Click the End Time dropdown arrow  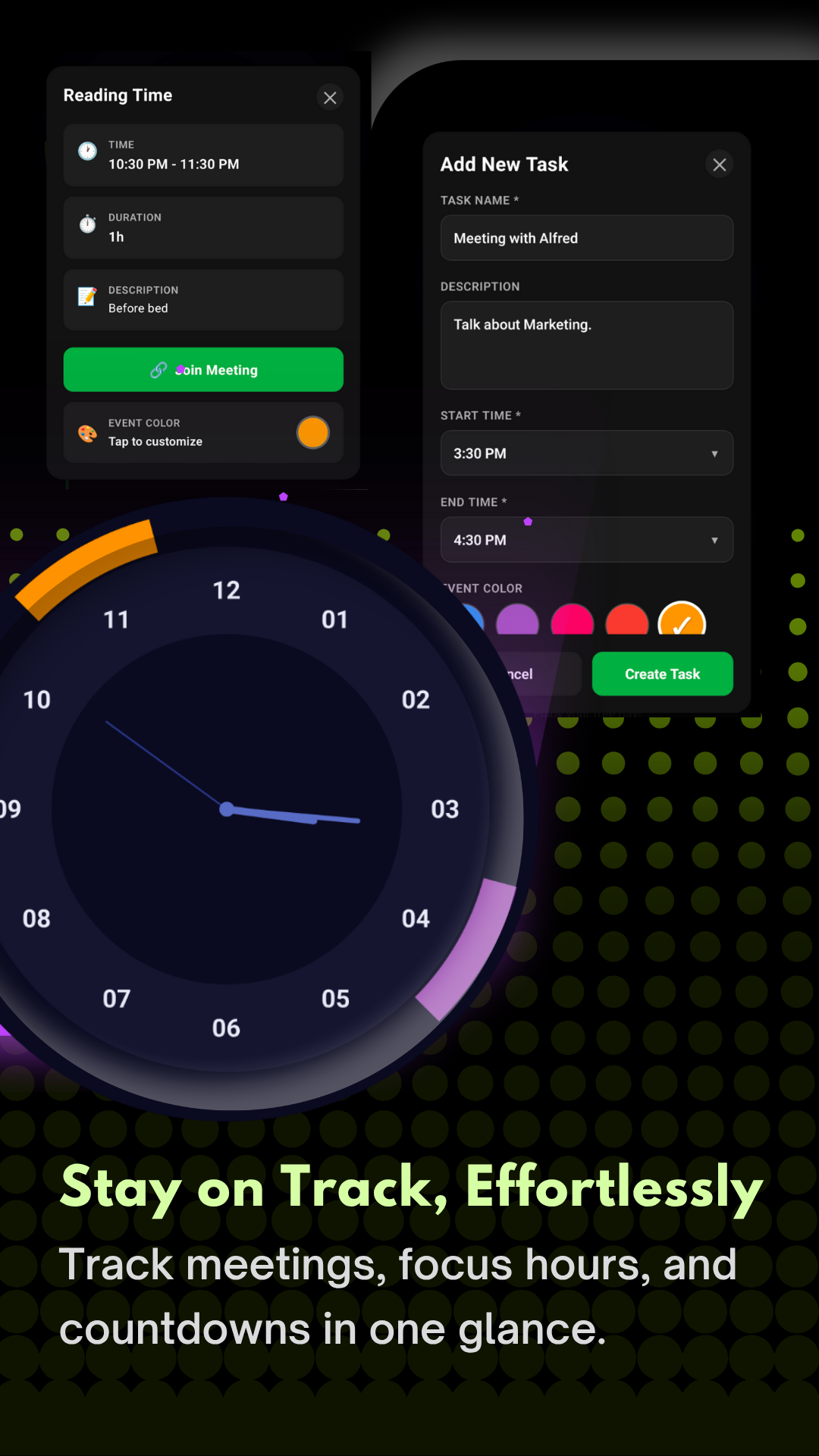[714, 541]
